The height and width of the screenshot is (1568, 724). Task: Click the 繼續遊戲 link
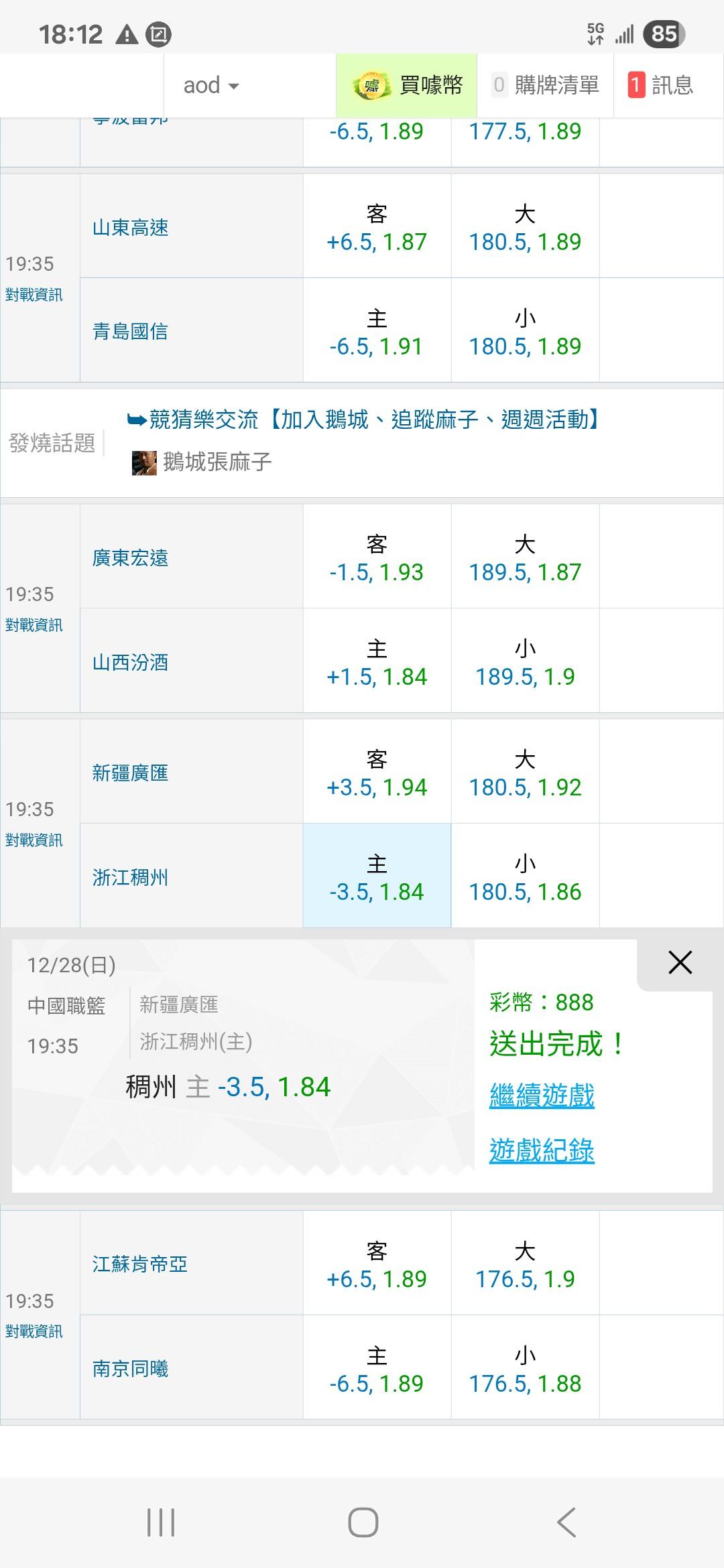pos(542,1096)
